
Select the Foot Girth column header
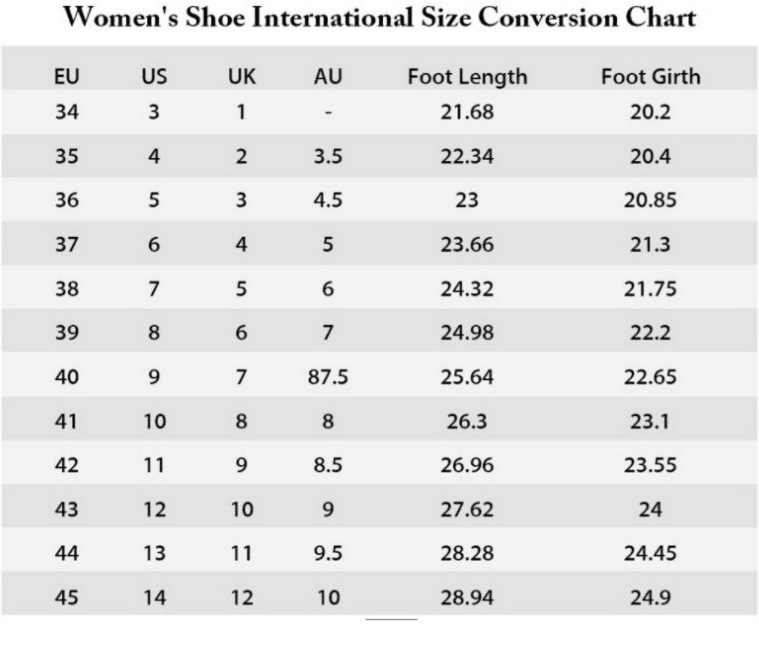click(x=650, y=77)
